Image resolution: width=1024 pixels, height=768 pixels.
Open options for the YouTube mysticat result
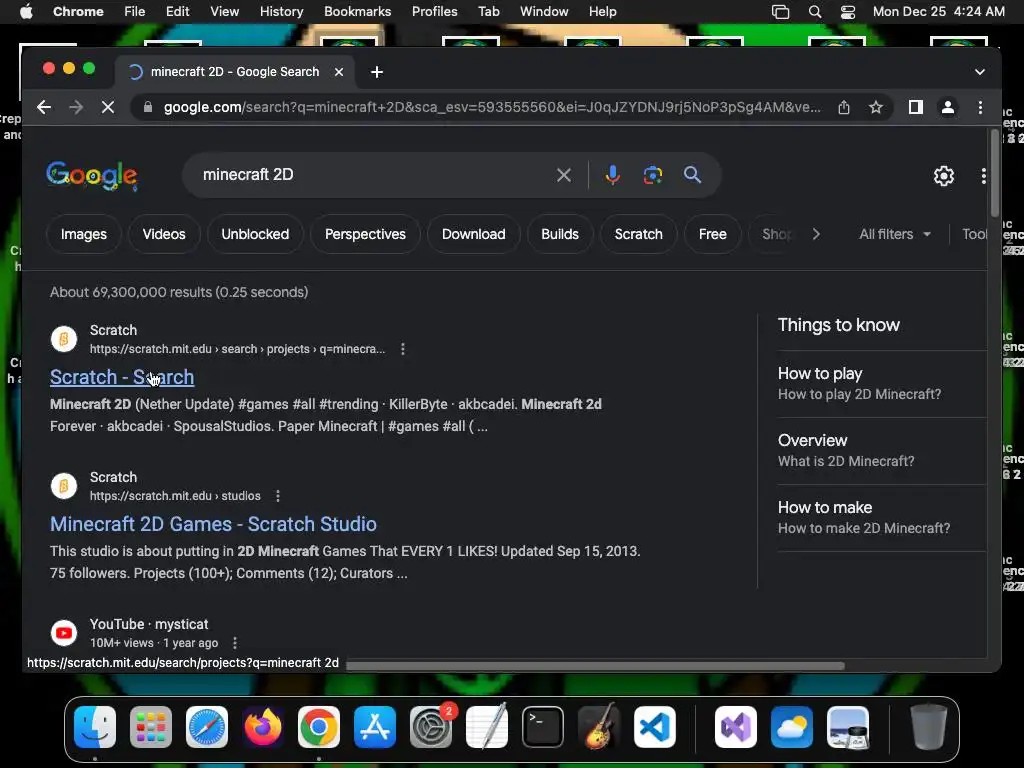(235, 643)
